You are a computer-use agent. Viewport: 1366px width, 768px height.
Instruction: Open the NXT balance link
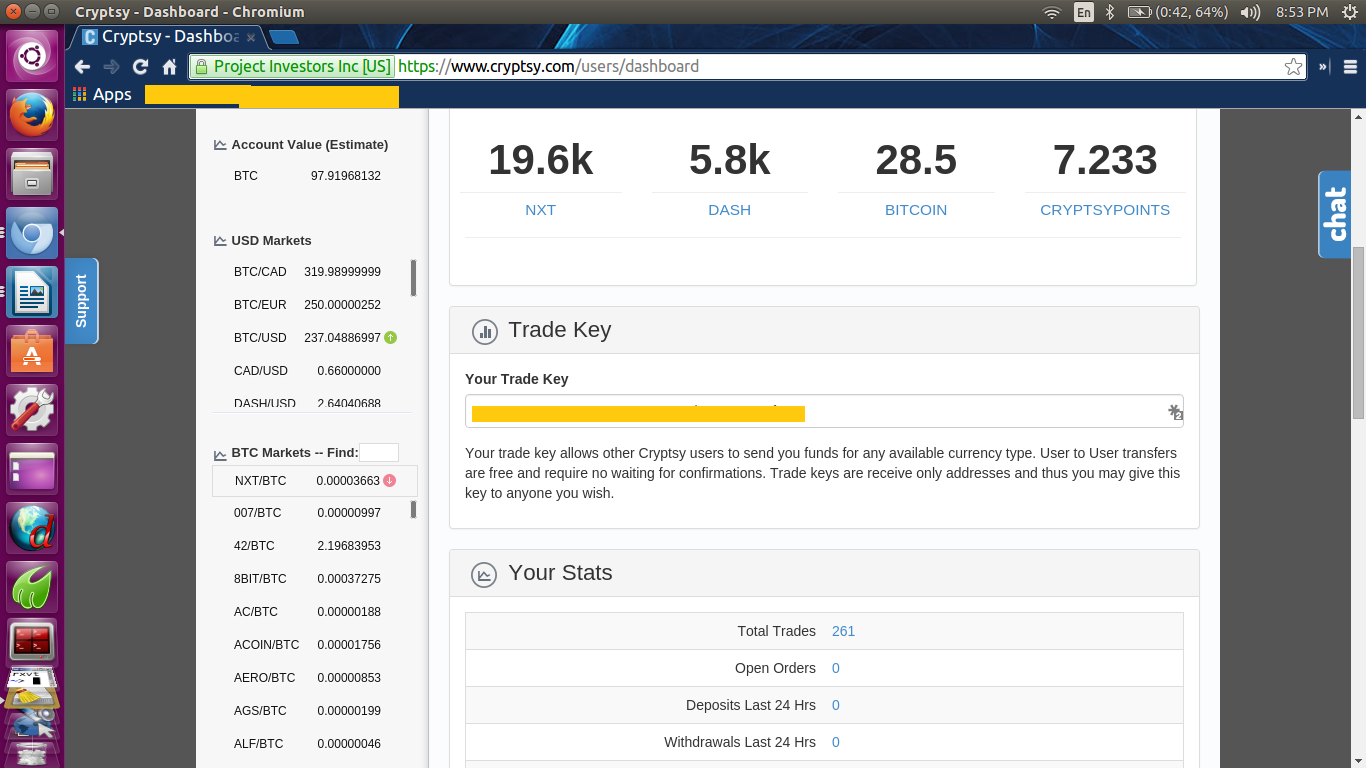pos(540,210)
